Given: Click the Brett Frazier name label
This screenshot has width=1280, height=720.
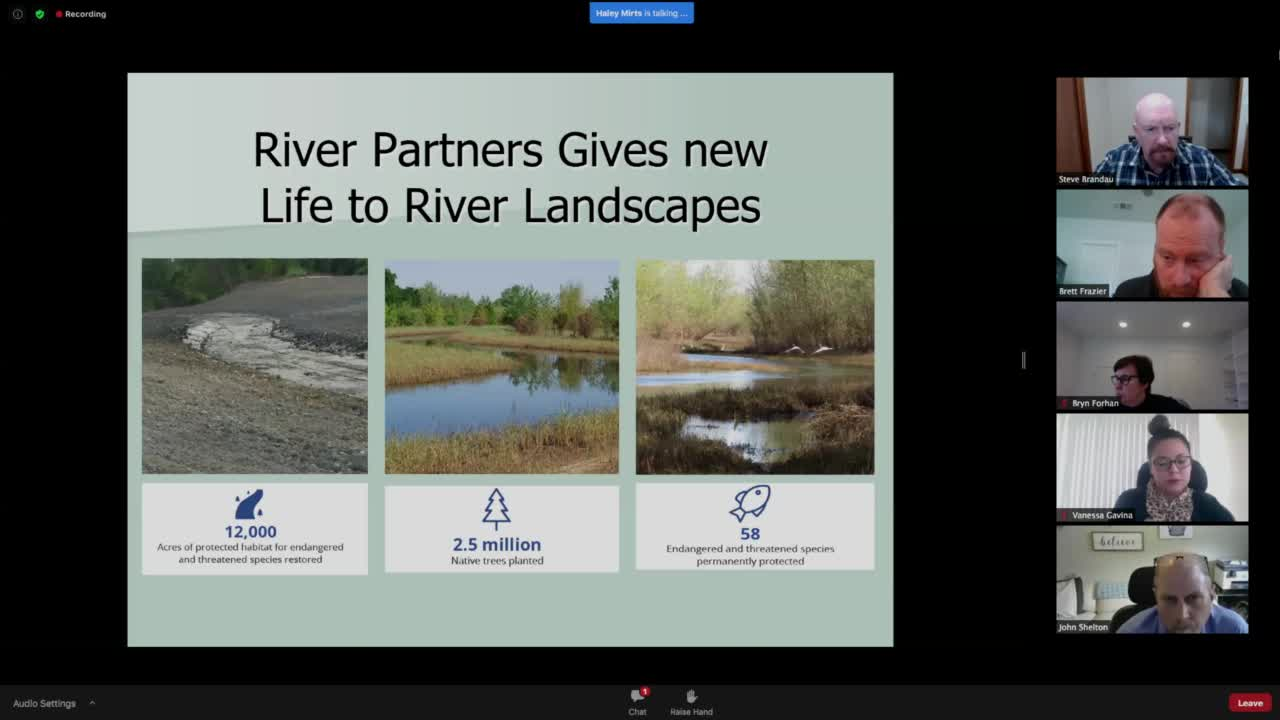Looking at the screenshot, I should pos(1082,291).
